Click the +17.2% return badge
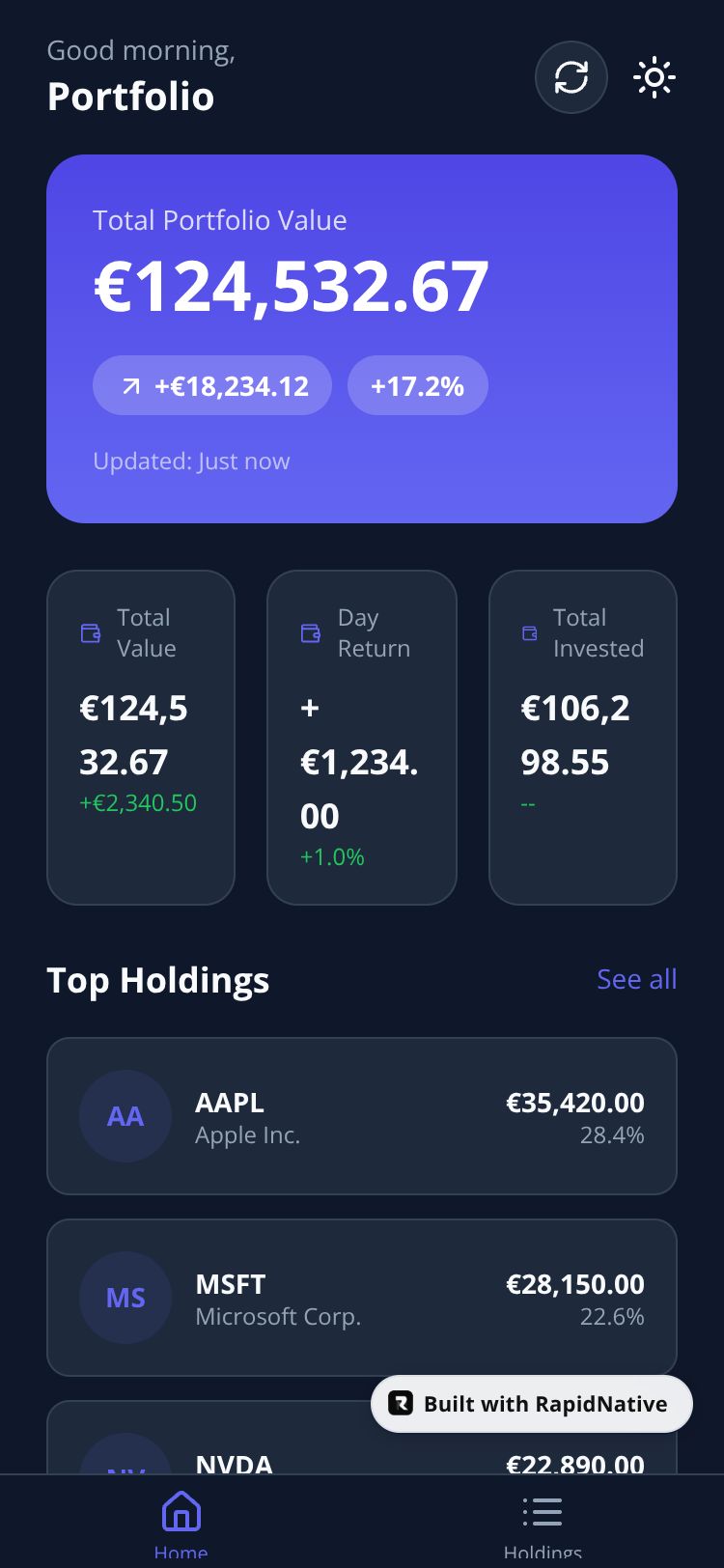The height and width of the screenshot is (1568, 724). pos(418,386)
